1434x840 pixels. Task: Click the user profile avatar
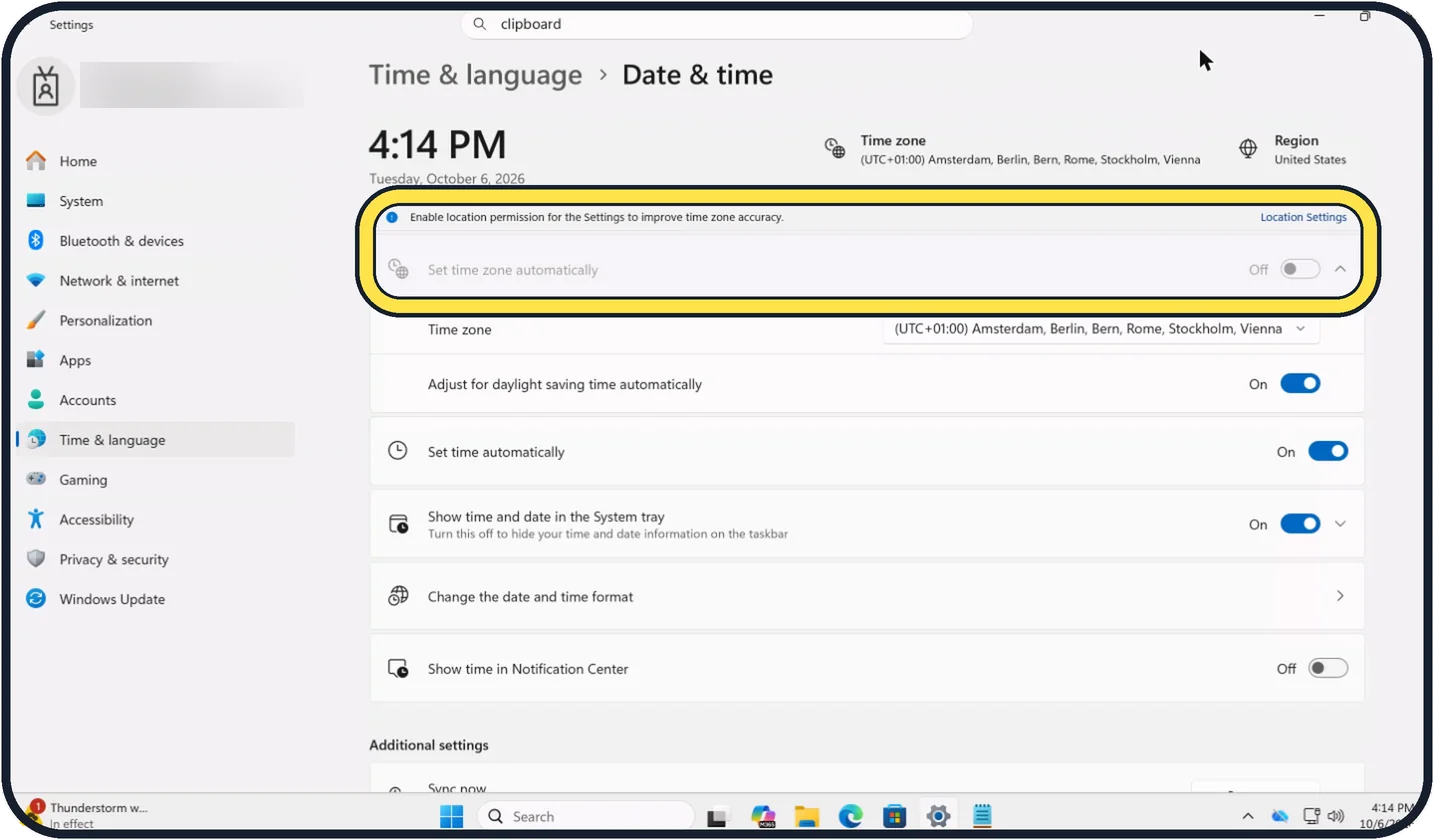pos(45,87)
